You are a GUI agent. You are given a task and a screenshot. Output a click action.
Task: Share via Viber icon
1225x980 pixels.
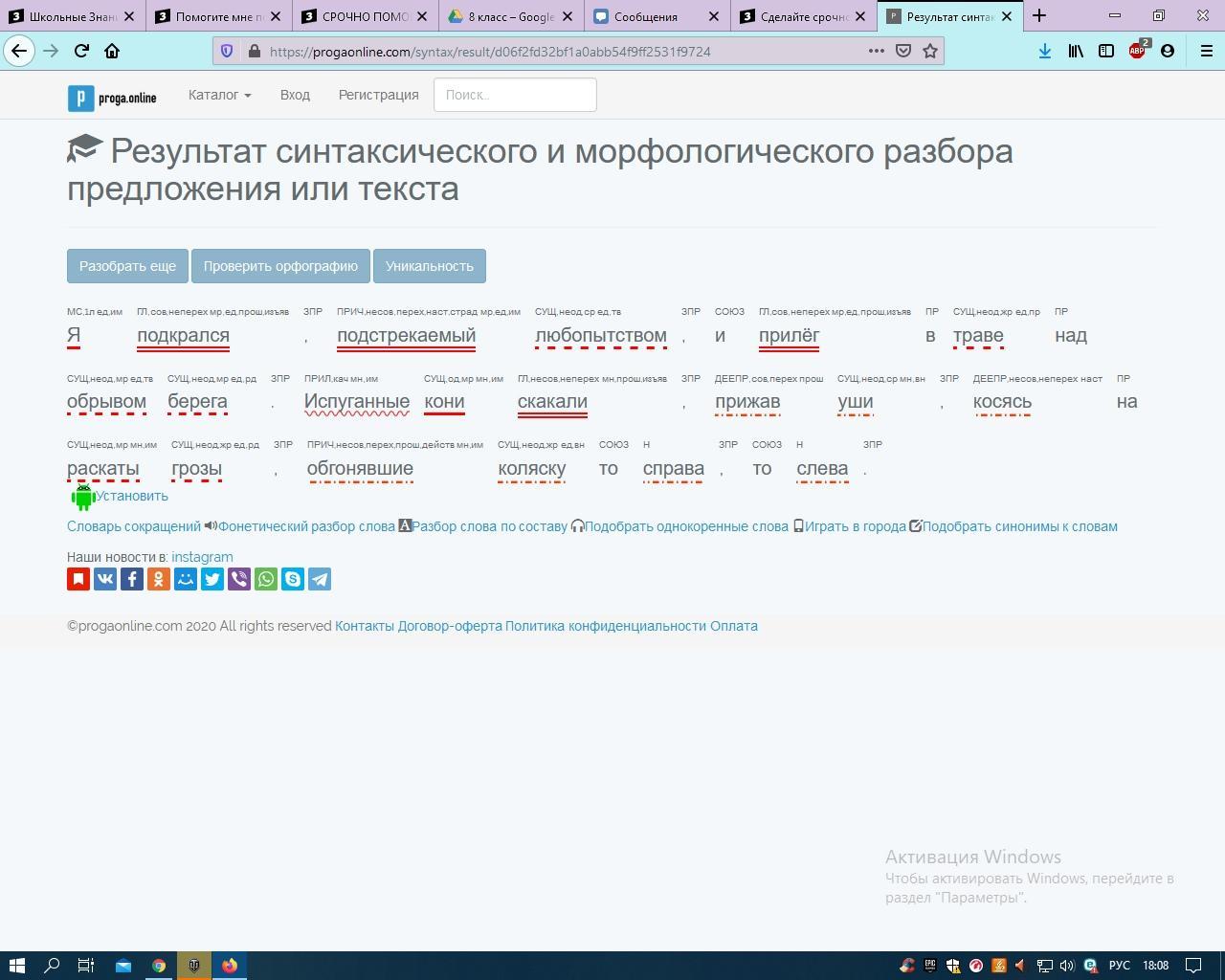[239, 579]
